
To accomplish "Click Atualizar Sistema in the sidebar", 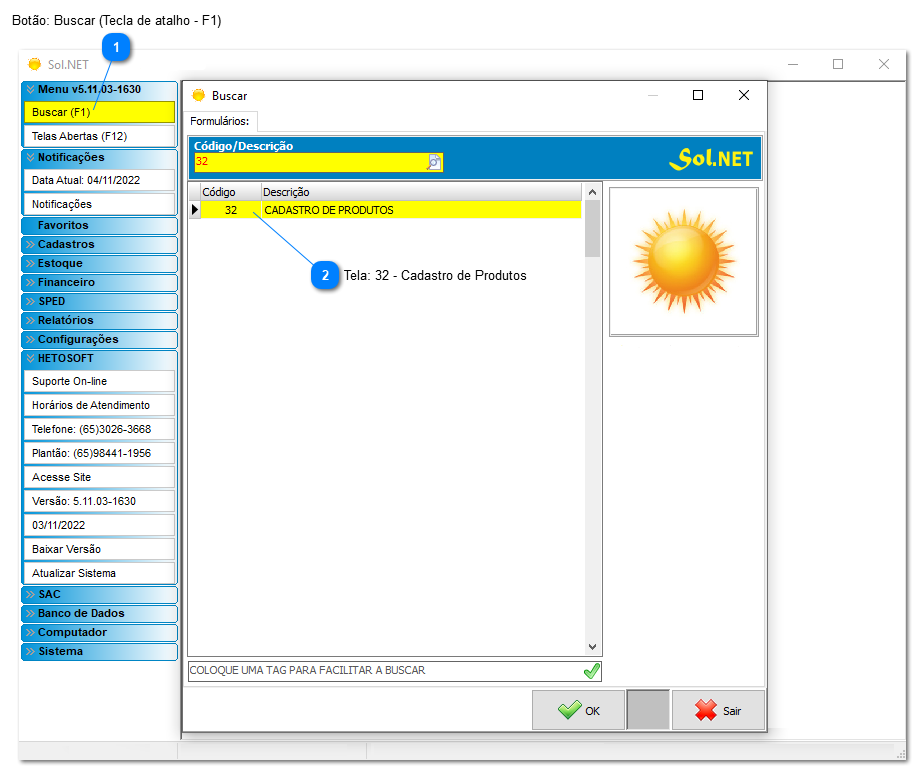I will coord(99,573).
